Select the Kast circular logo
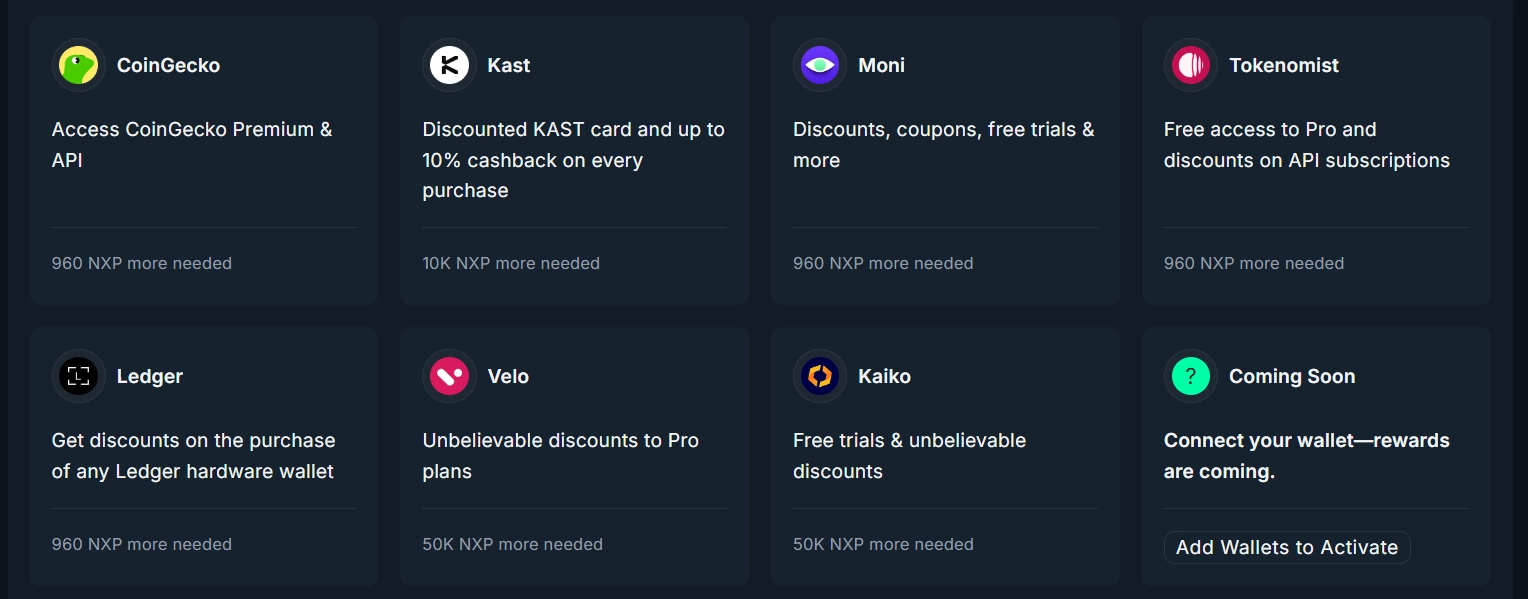 (x=449, y=65)
